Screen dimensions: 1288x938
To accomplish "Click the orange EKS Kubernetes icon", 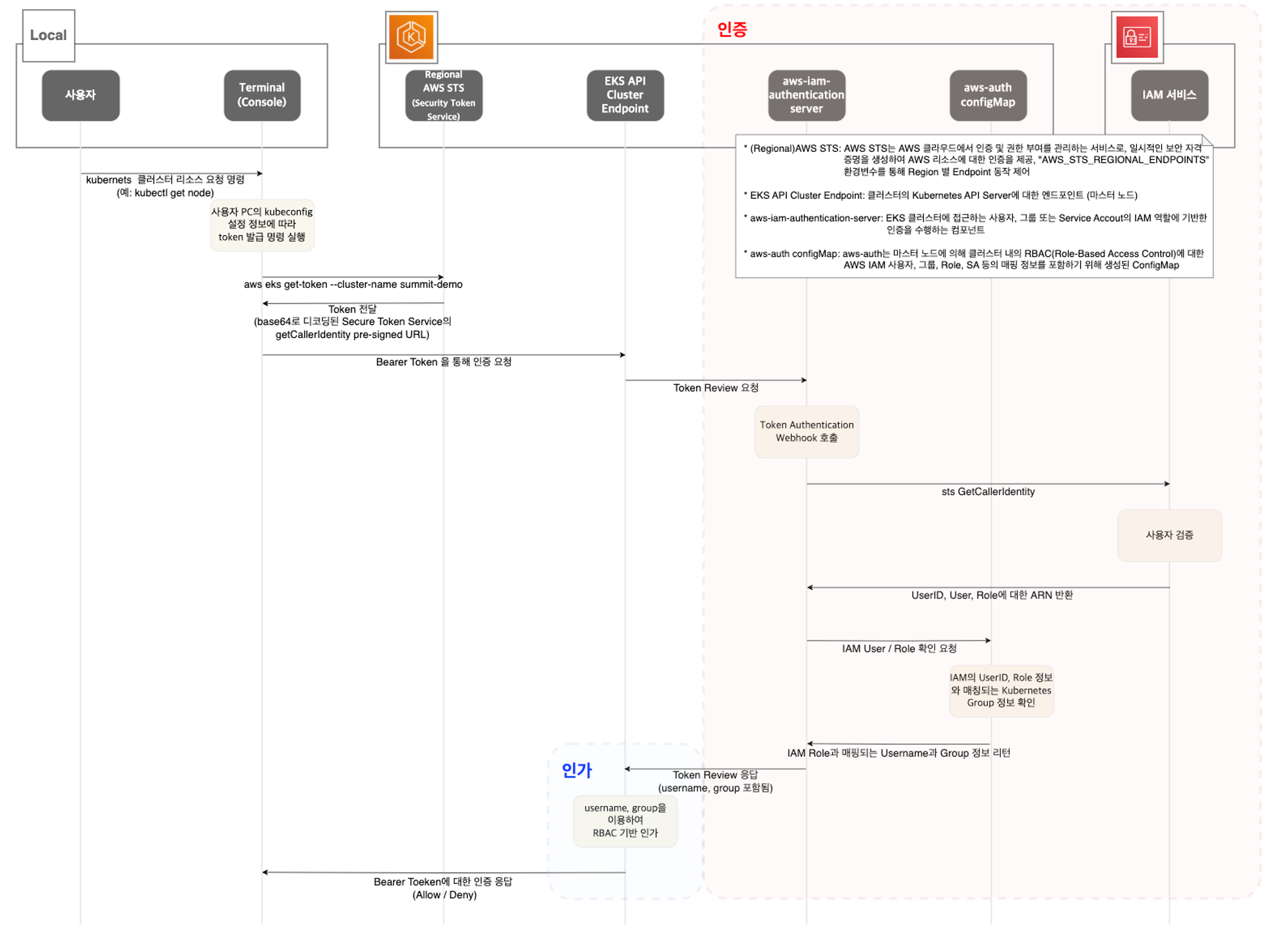I will coord(411,37).
